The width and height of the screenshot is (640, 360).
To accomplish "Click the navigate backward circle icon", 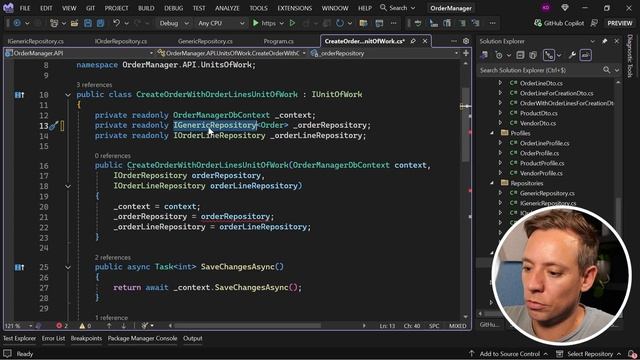I will click(x=17, y=23).
